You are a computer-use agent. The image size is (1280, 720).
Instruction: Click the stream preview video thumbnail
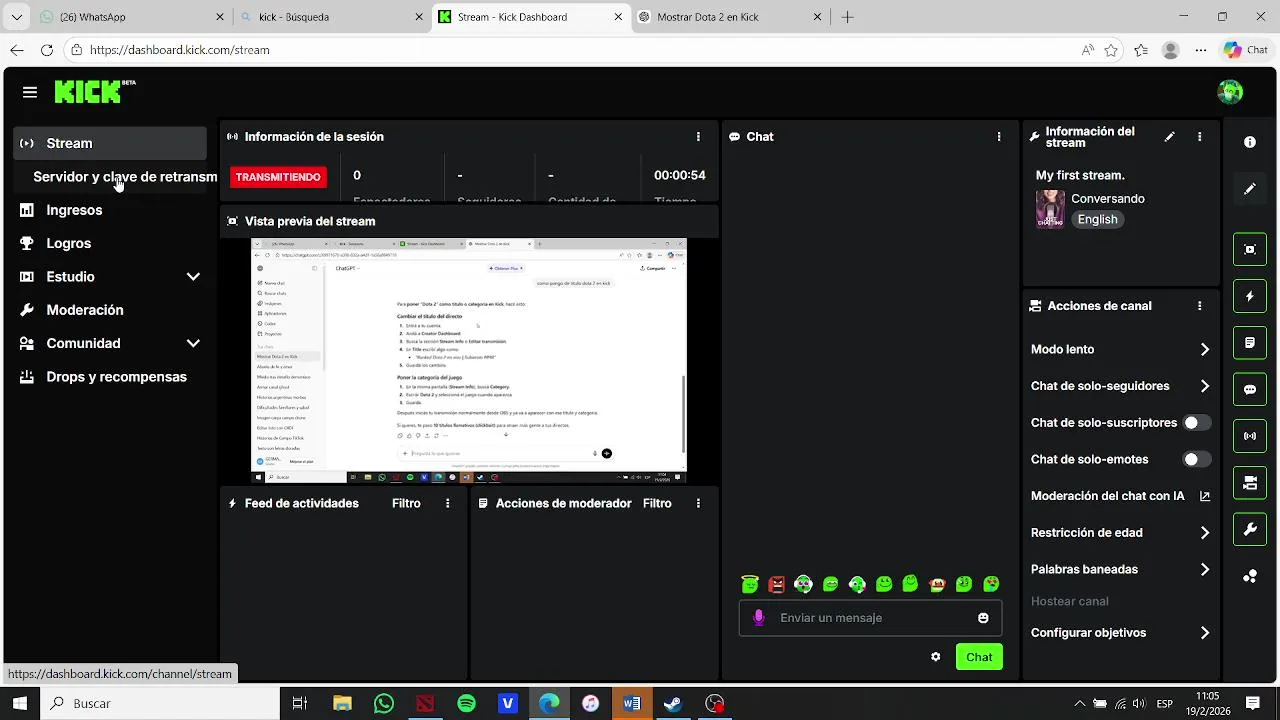(x=469, y=361)
